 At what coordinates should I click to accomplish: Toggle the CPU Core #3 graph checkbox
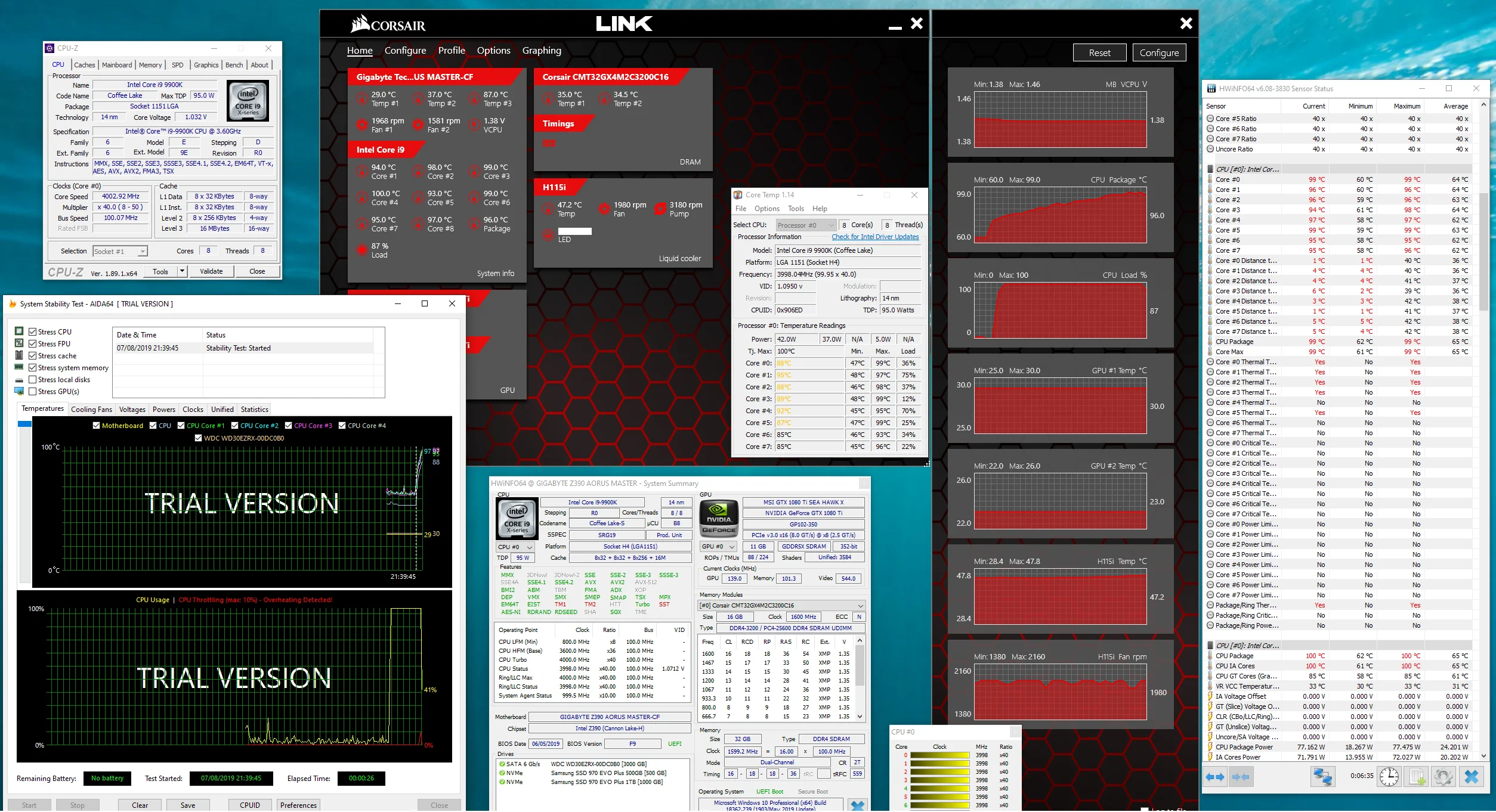coord(288,426)
